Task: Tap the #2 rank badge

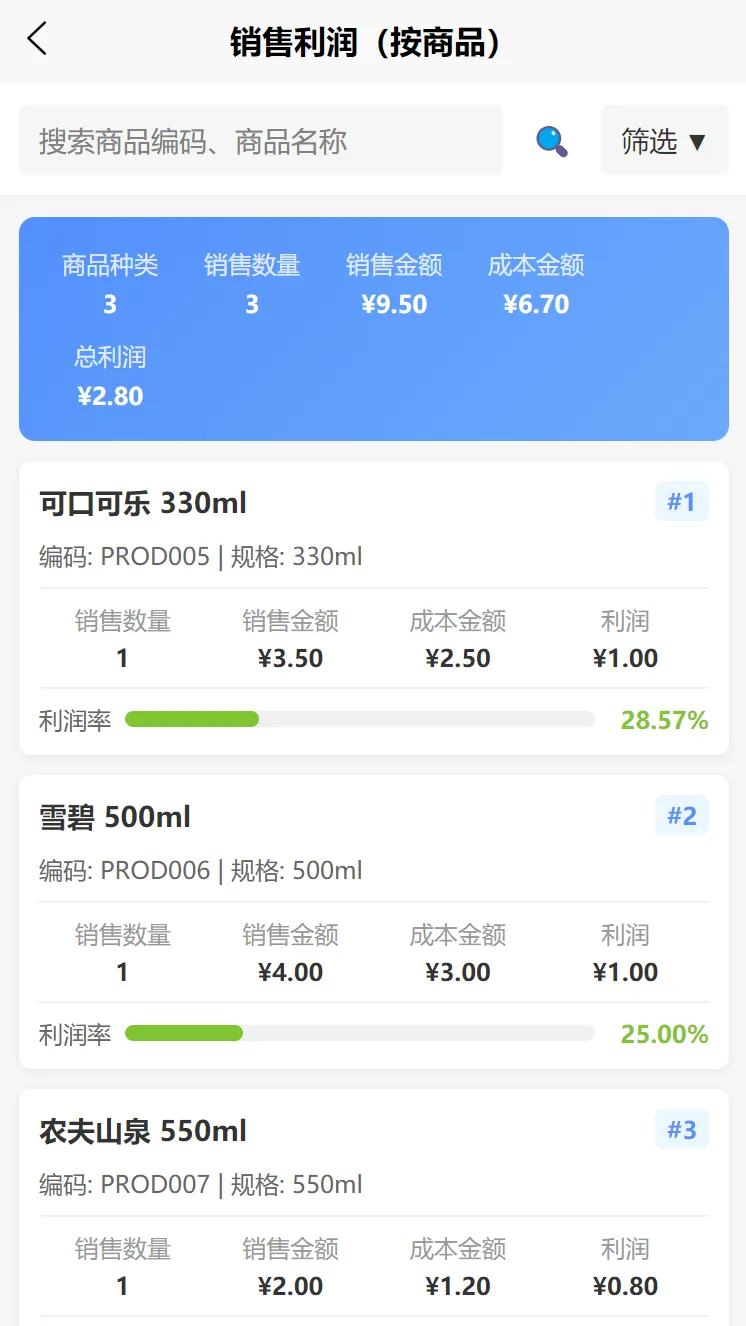Action: [681, 816]
